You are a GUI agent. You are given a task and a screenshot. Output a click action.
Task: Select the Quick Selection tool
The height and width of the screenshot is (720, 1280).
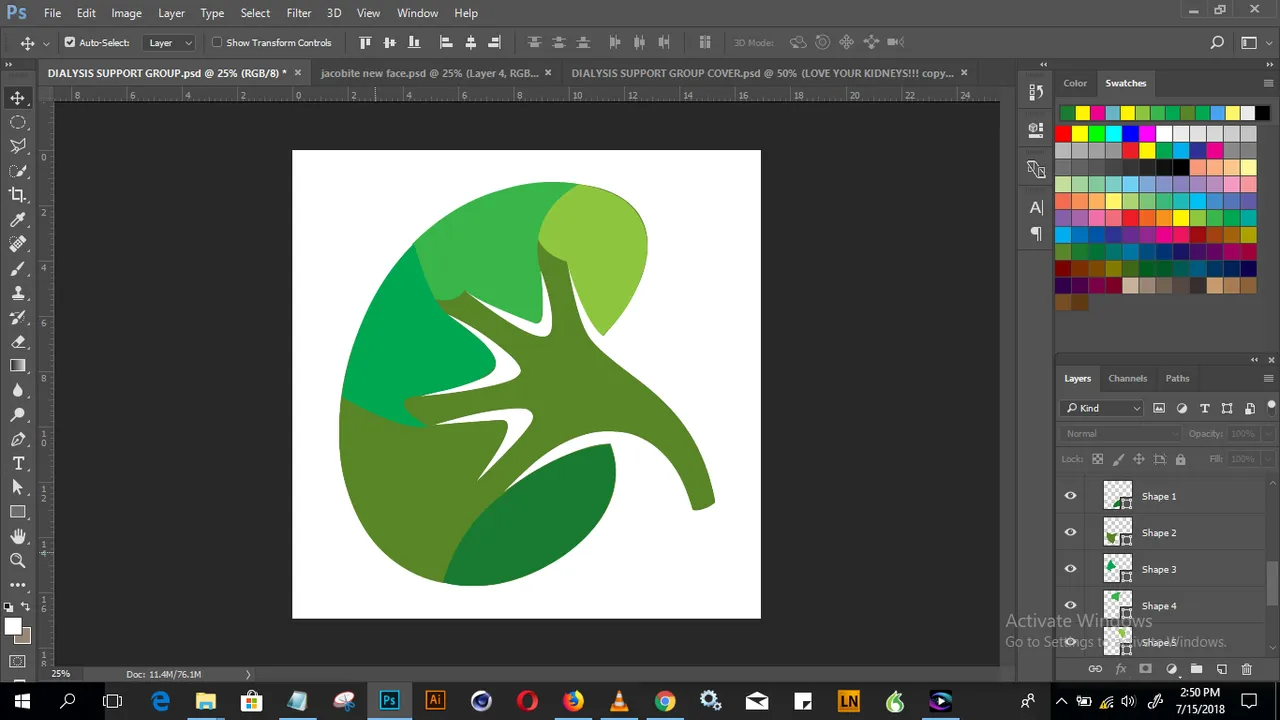pyautogui.click(x=18, y=171)
